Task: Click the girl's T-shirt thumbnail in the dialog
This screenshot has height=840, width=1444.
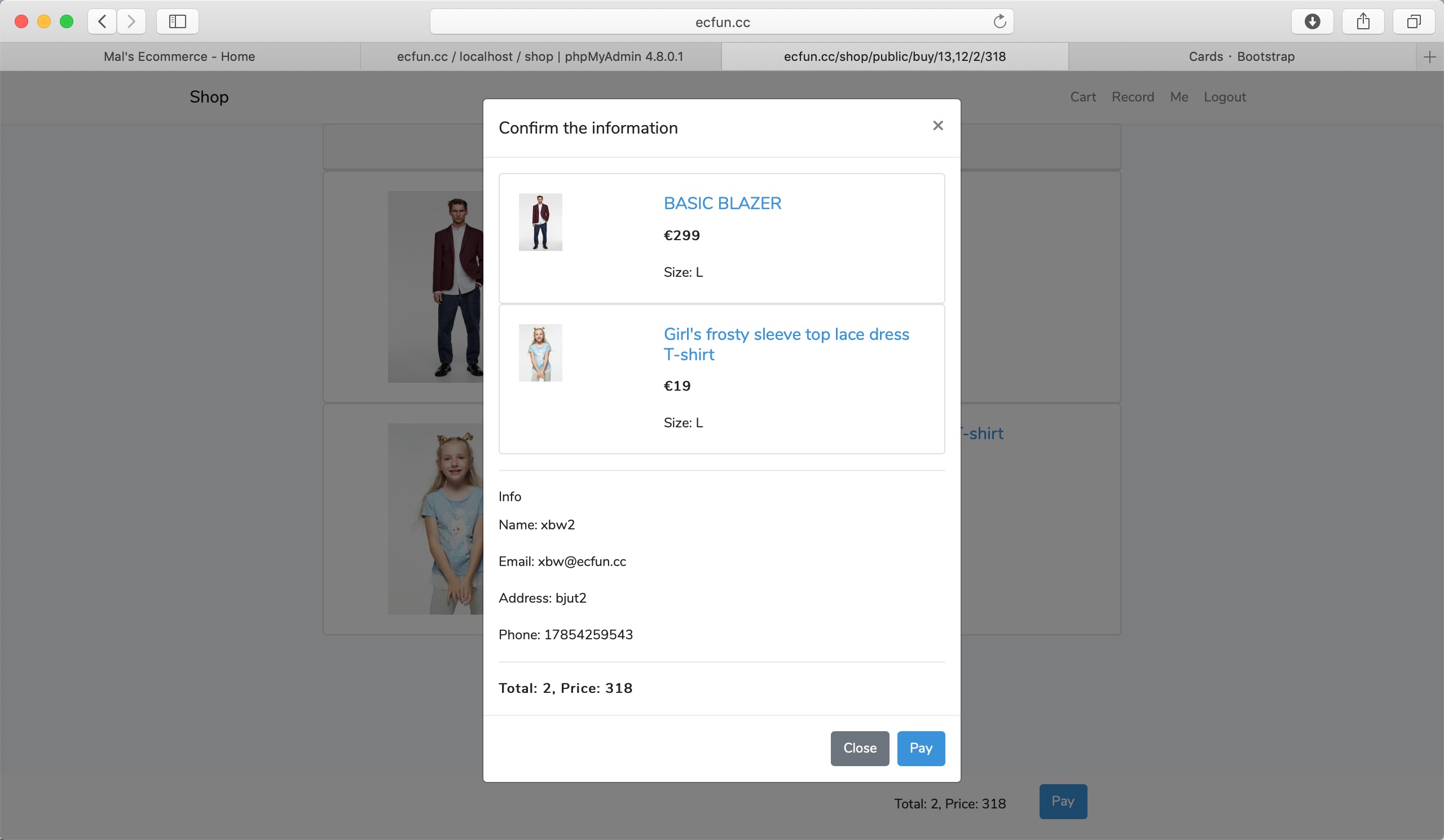Action: pos(540,353)
